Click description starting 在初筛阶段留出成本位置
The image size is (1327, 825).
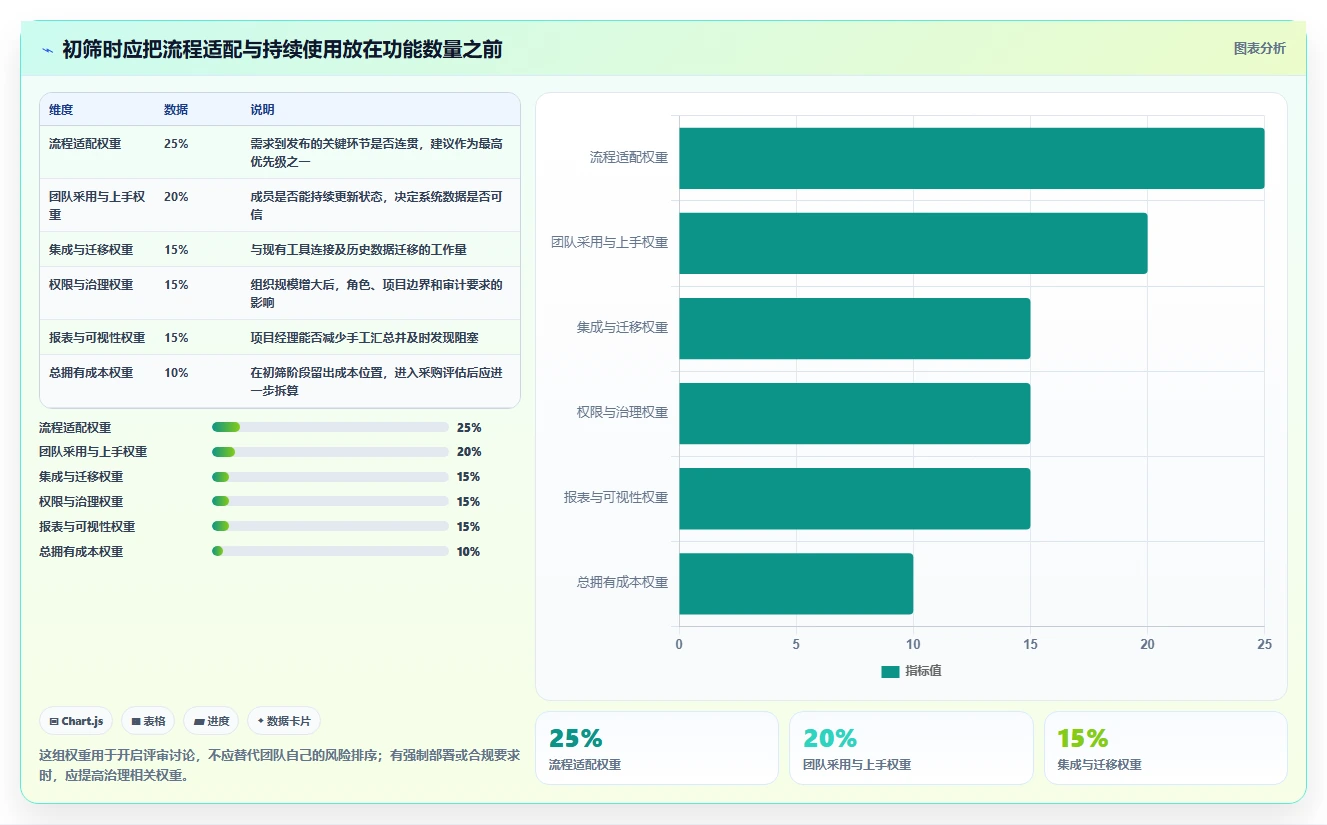pyautogui.click(x=377, y=382)
